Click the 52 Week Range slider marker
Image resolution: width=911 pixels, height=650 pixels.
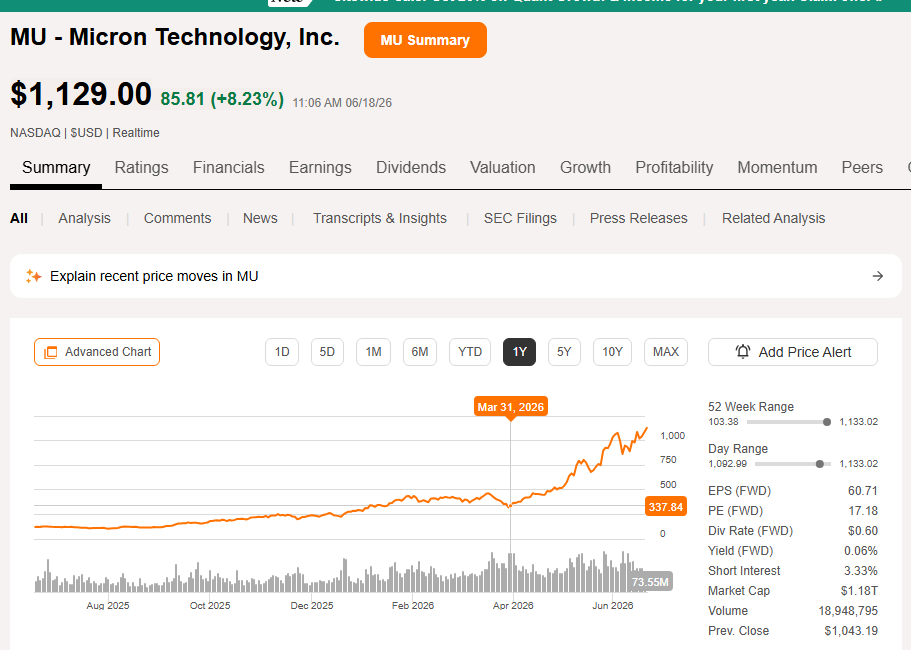pyautogui.click(x=827, y=422)
